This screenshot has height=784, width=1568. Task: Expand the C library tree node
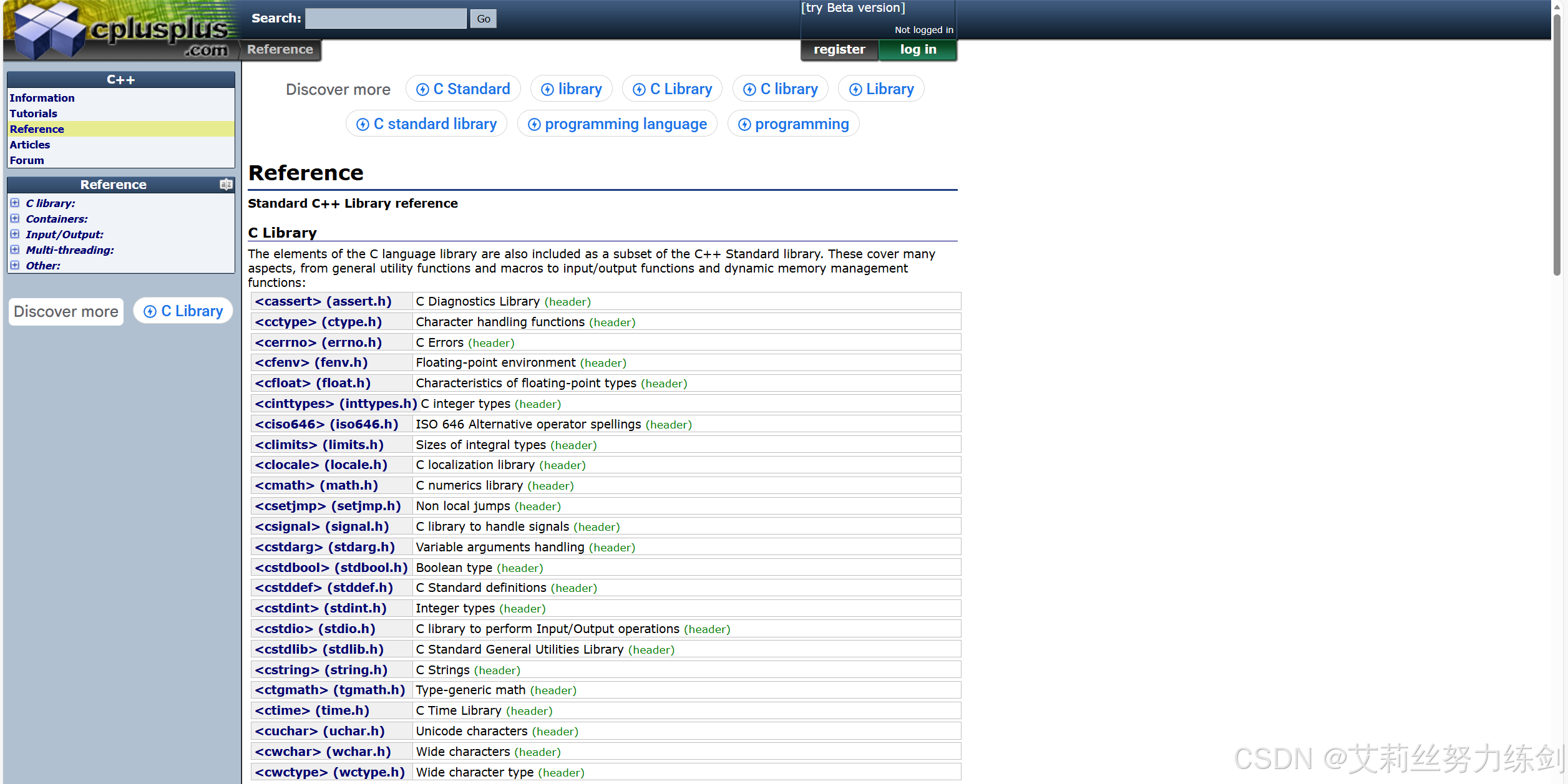pyautogui.click(x=15, y=203)
